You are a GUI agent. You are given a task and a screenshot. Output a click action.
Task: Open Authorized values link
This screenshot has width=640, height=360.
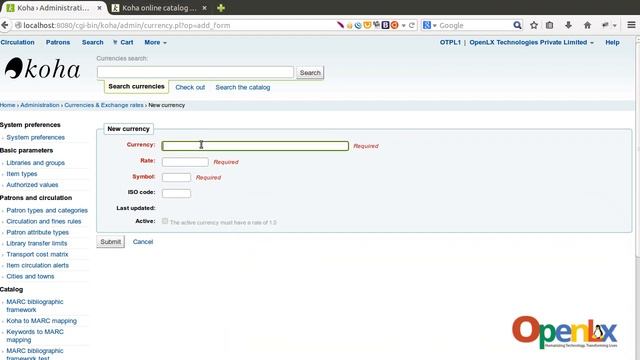coord(32,185)
